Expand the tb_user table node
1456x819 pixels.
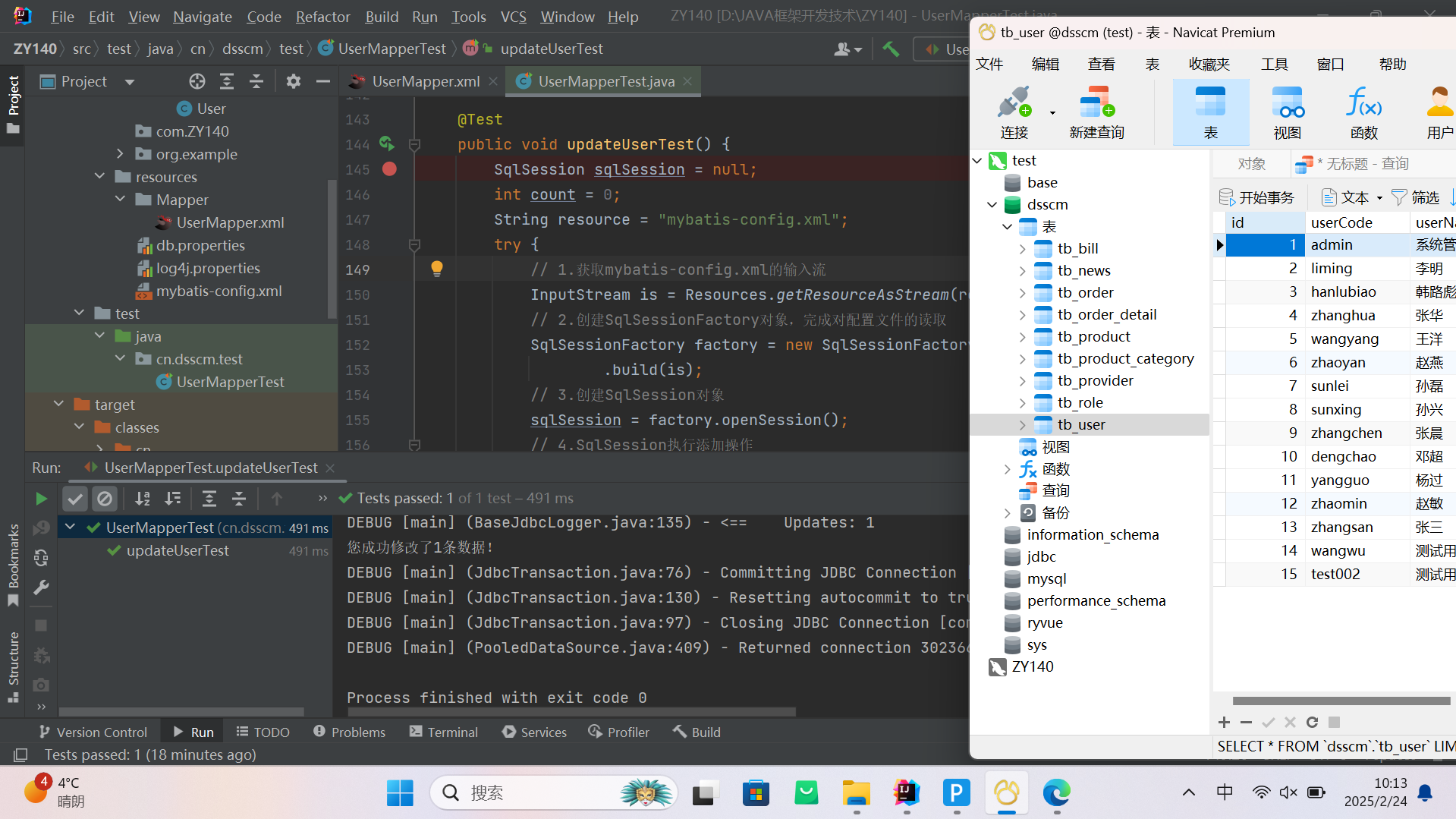(1022, 424)
